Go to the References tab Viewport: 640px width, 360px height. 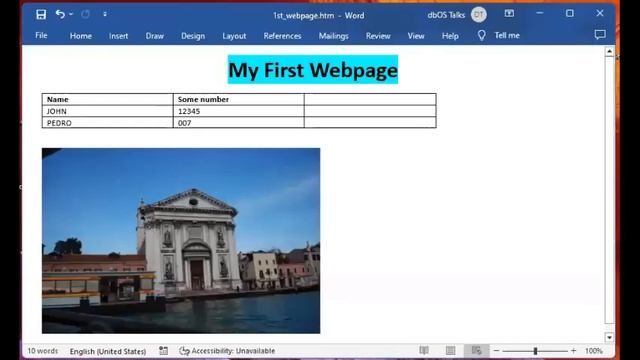click(282, 36)
